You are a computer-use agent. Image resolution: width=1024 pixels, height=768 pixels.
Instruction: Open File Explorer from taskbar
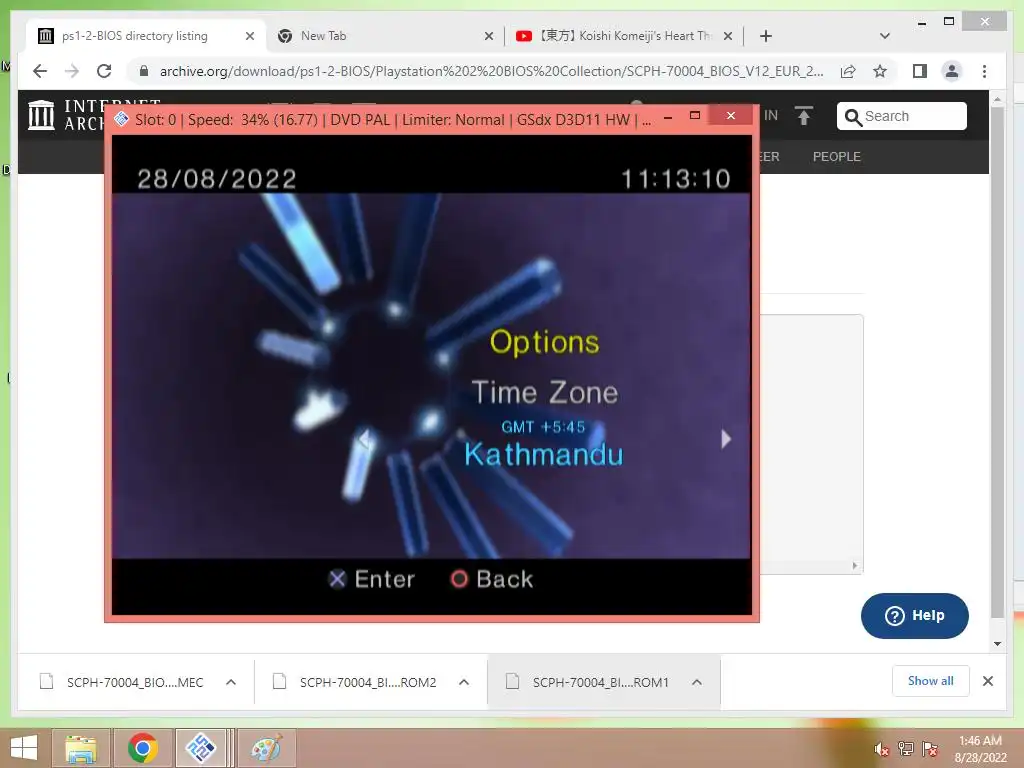coord(80,748)
